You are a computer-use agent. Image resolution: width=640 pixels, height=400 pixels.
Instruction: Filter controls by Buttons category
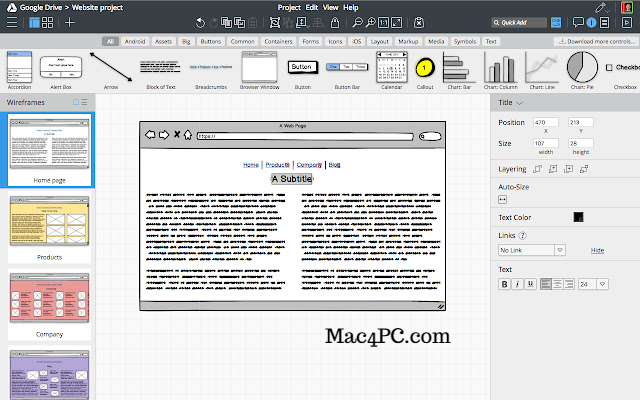point(211,41)
